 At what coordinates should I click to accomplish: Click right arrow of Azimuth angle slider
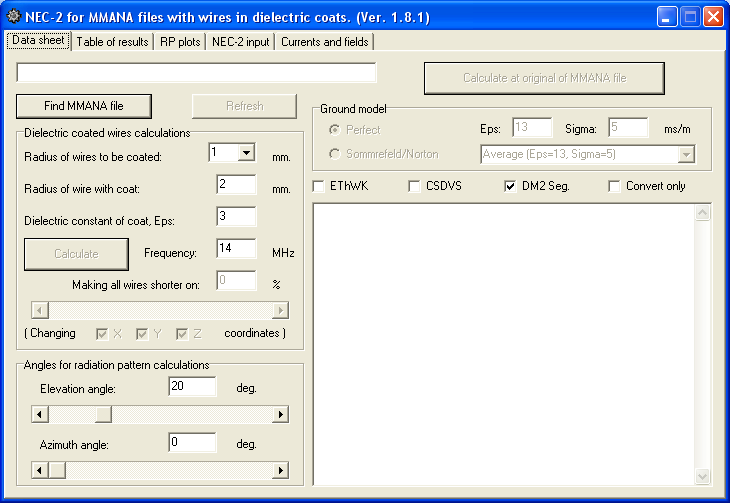(x=280, y=470)
